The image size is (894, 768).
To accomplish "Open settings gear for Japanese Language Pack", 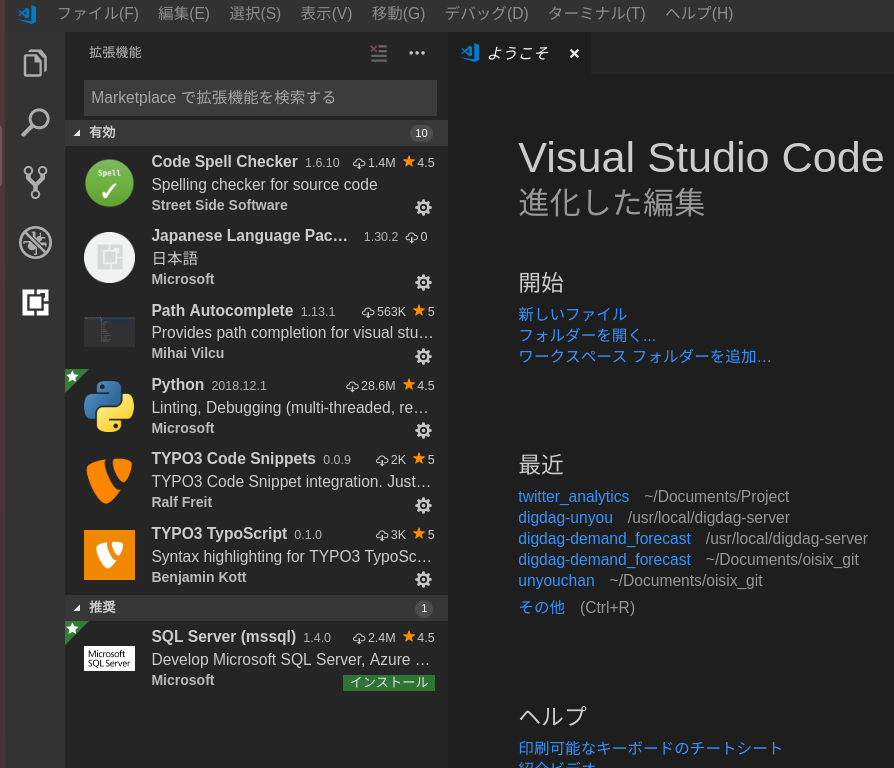I will pyautogui.click(x=423, y=282).
